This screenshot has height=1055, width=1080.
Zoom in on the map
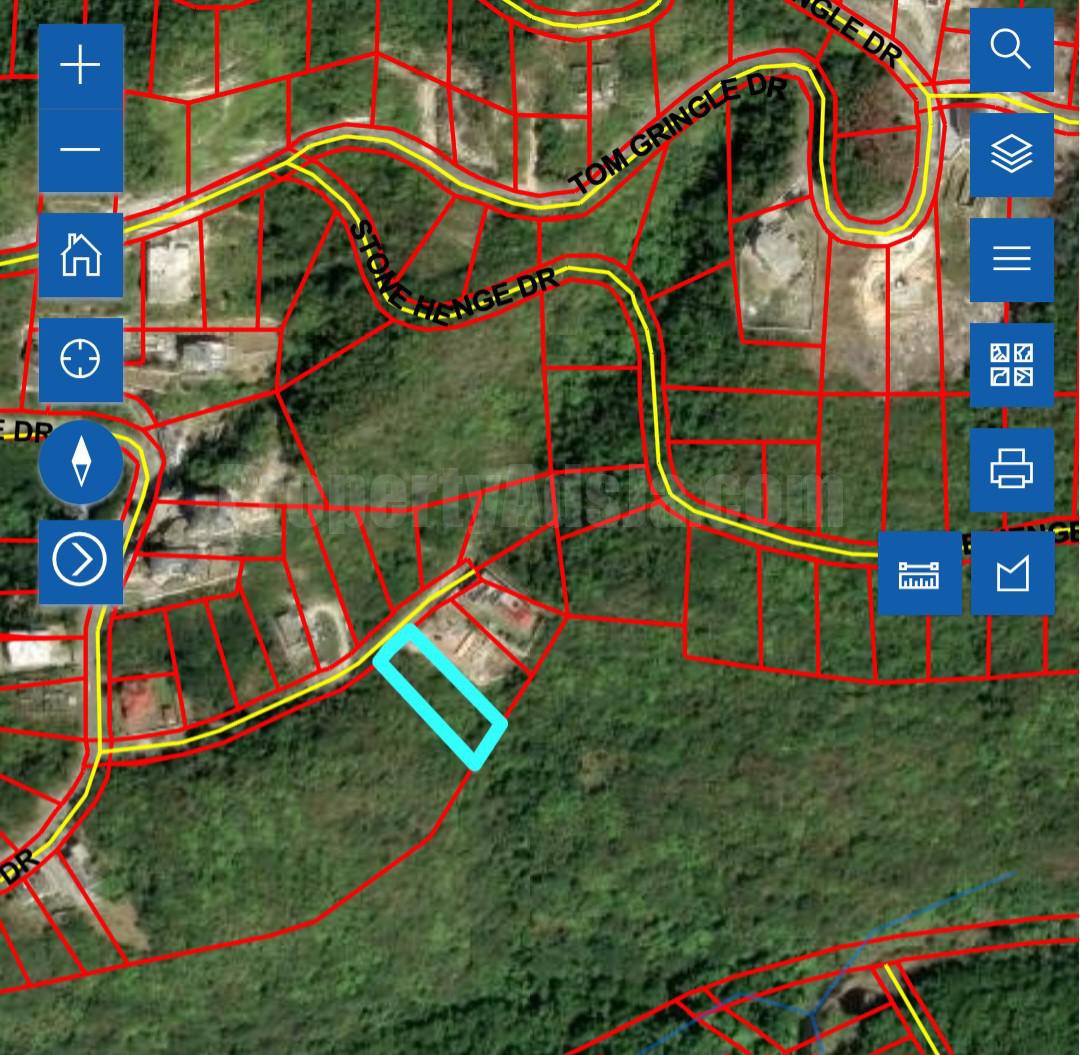81,66
